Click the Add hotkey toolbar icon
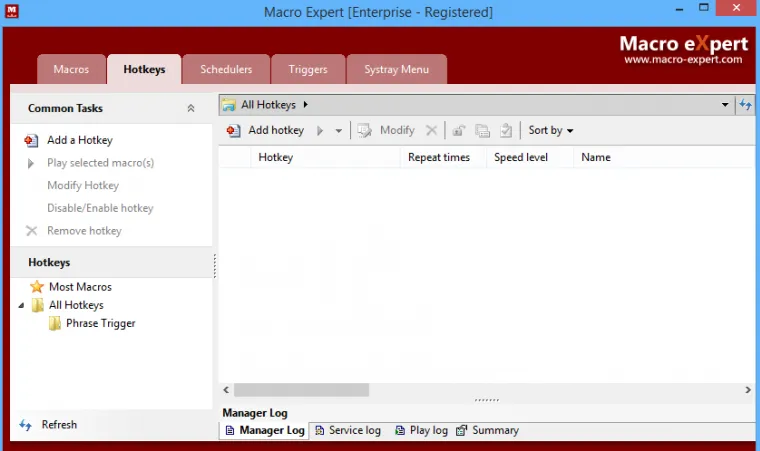The image size is (760, 451). coord(233,130)
